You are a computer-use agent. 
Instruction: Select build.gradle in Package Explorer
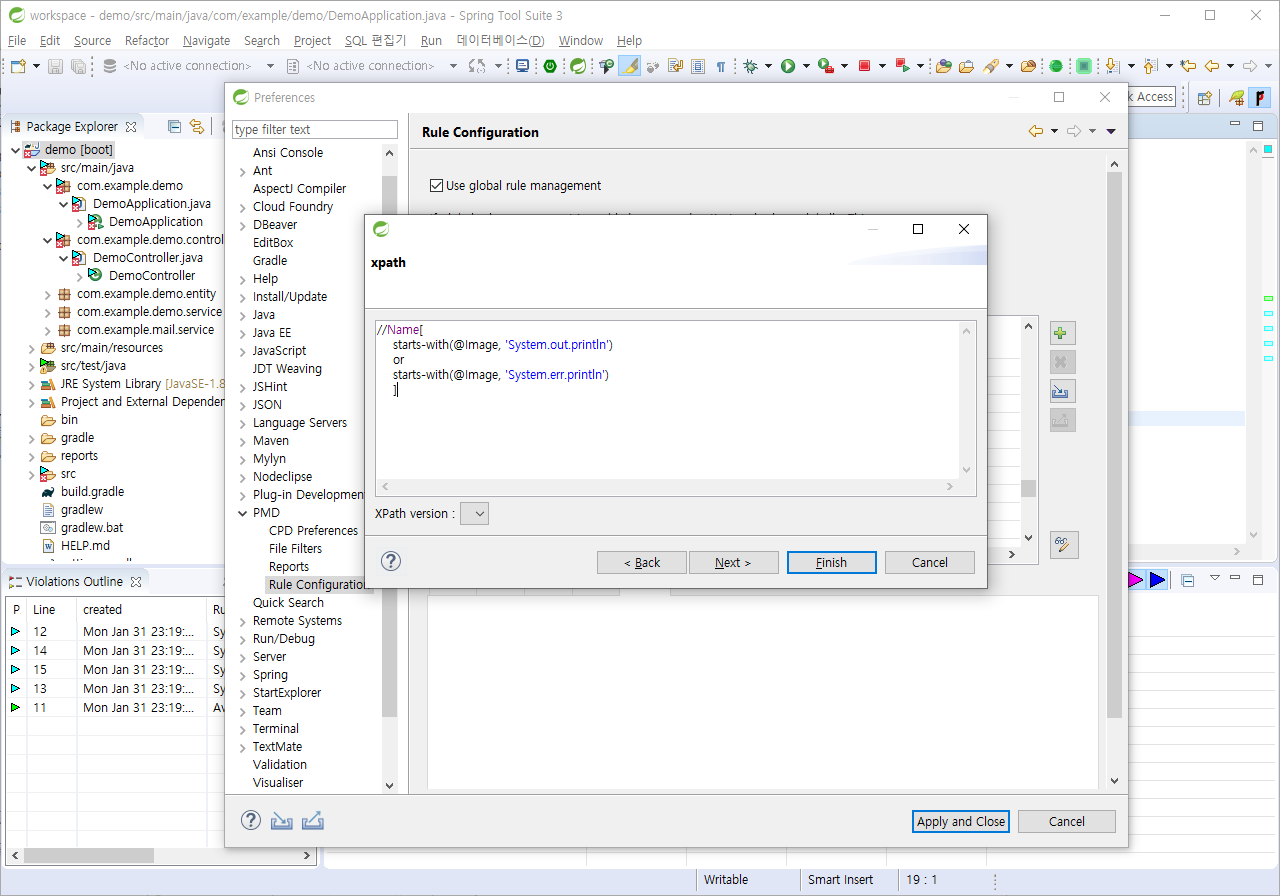(92, 492)
